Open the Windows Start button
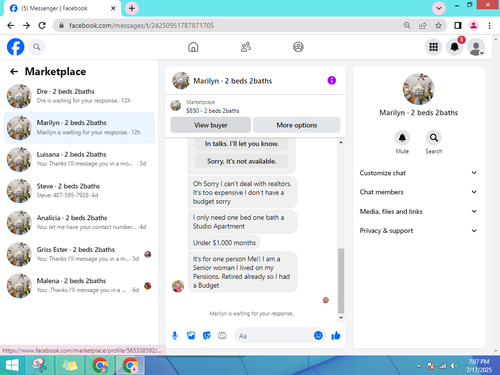The image size is (500, 375). tap(12, 365)
